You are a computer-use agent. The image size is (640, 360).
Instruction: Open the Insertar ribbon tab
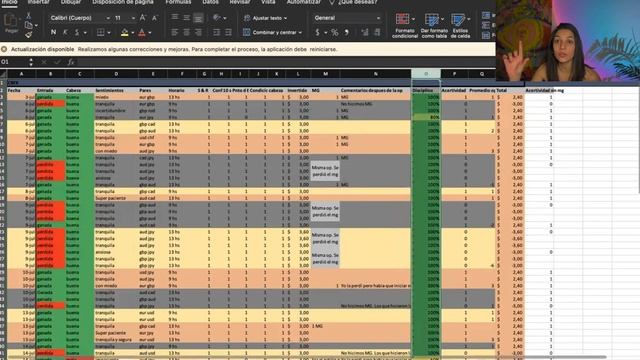click(38, 2)
